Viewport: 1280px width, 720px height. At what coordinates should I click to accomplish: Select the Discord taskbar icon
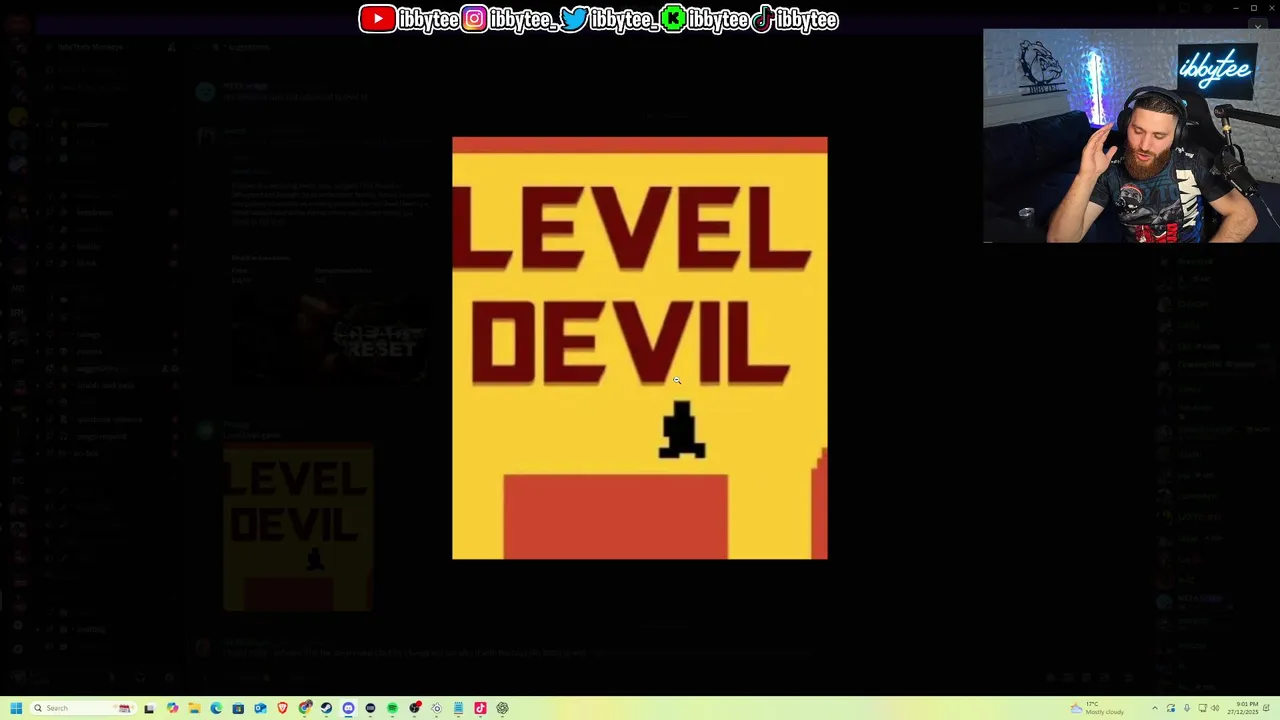point(348,708)
